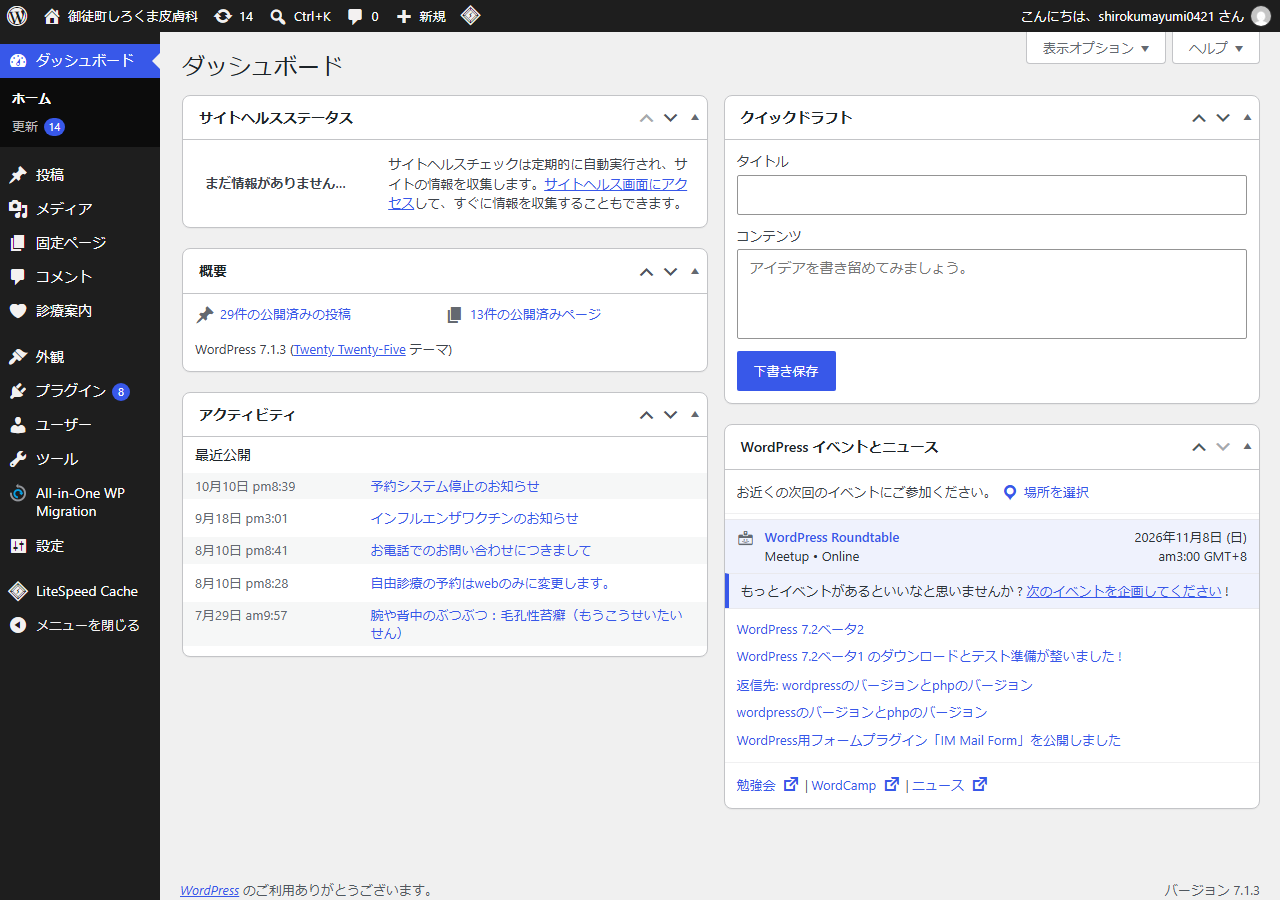Open プラグイン in the sidebar
1280x900 pixels.
click(x=80, y=391)
